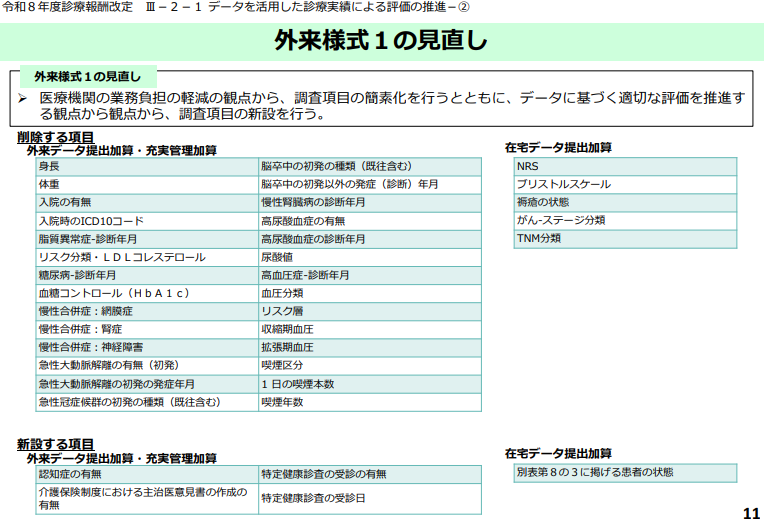
Task: Click the 削除する項目 section heading
Action: click(x=56, y=137)
